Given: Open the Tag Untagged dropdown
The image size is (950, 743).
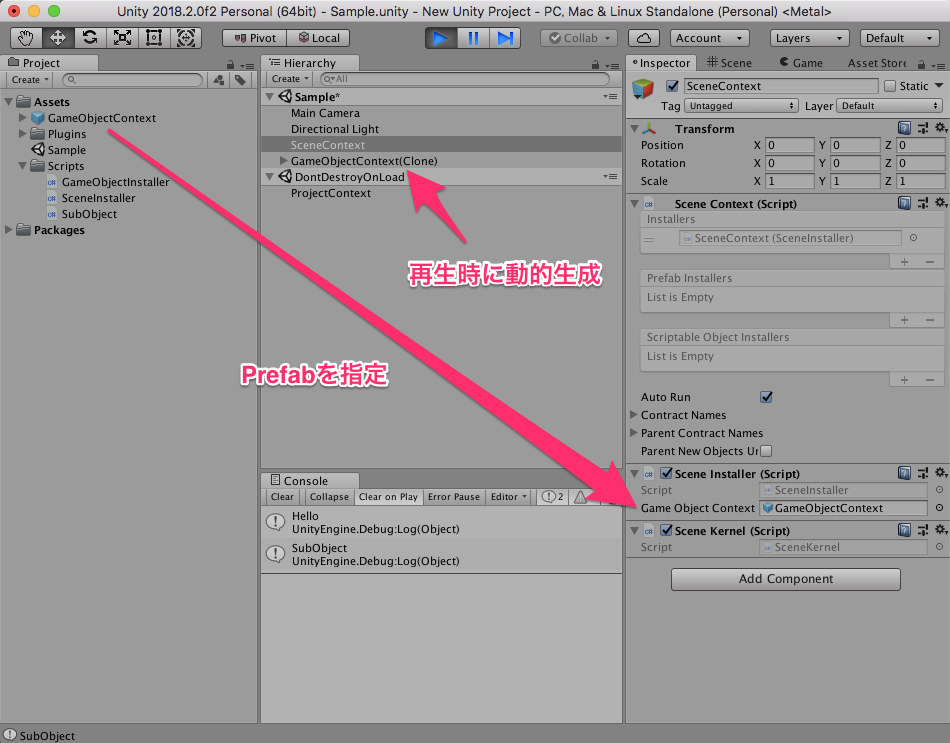Looking at the screenshot, I should coord(741,106).
